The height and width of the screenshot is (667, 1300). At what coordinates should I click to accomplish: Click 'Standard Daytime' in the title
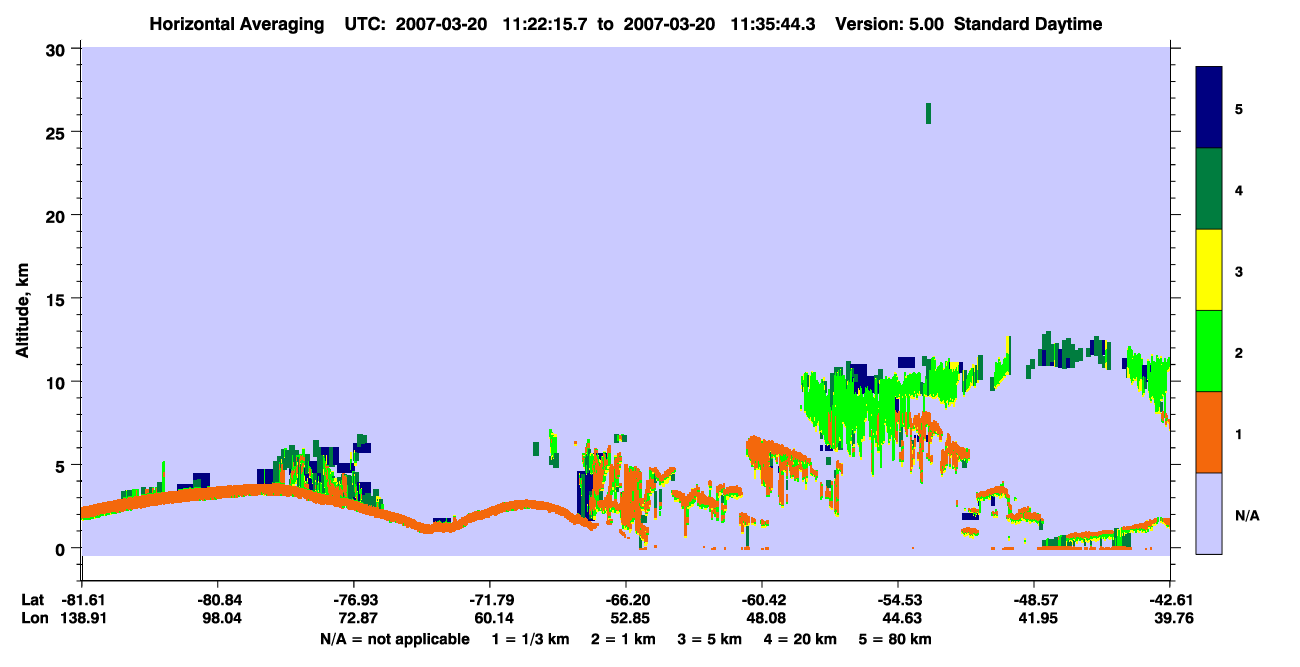(x=1028, y=24)
